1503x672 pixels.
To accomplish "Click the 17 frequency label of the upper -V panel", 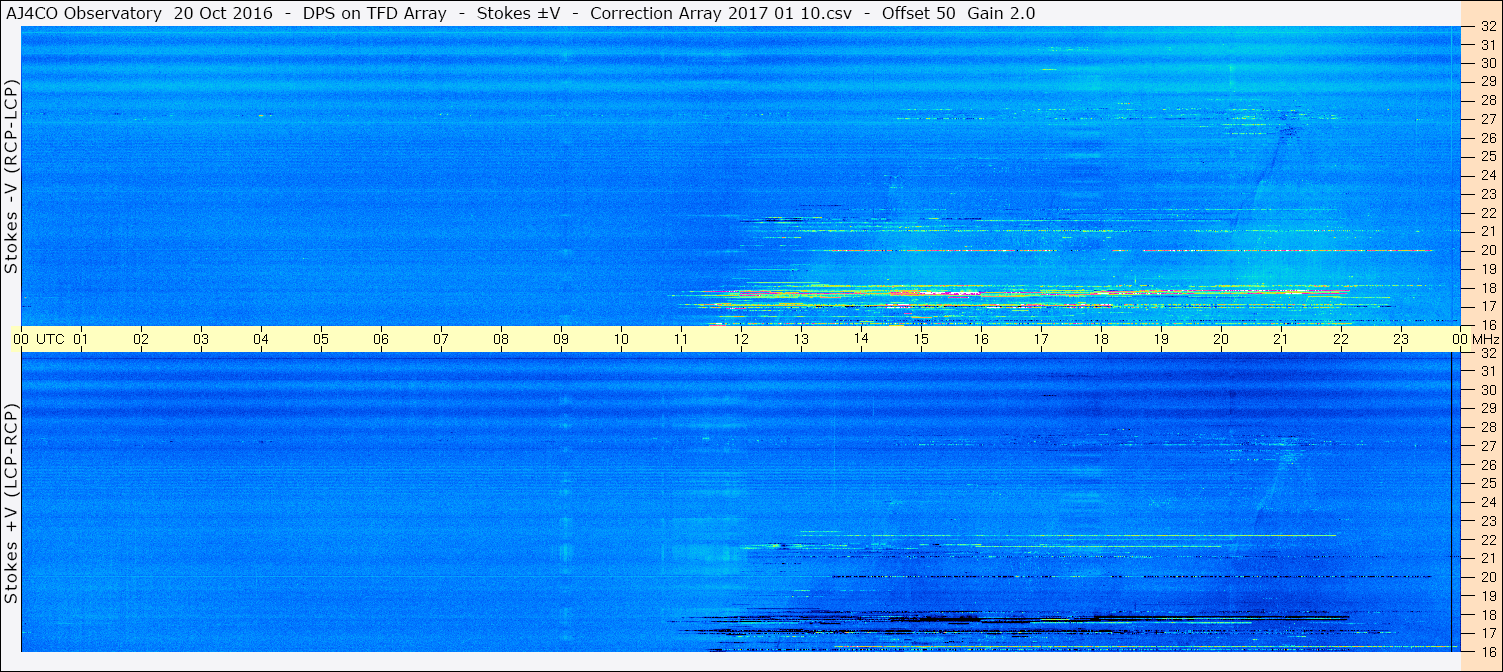I will pyautogui.click(x=1488, y=306).
